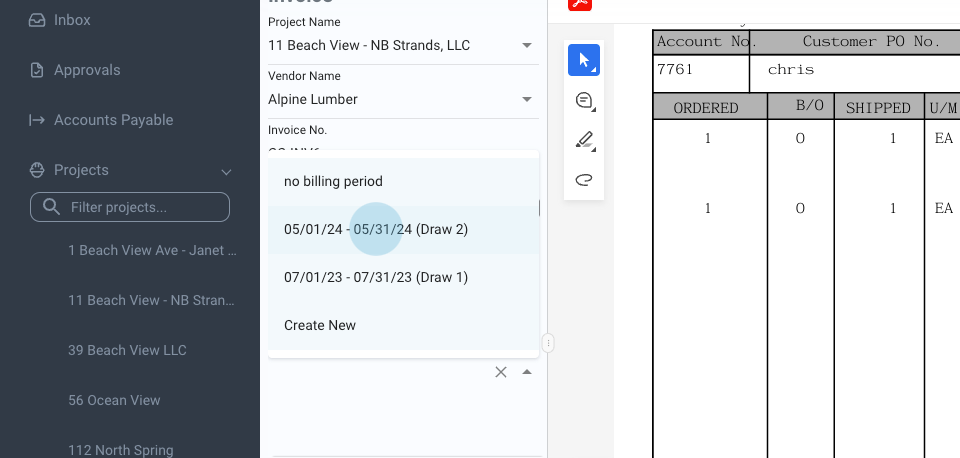Open the Vendor Name dropdown arrow
960x458 pixels.
527,99
